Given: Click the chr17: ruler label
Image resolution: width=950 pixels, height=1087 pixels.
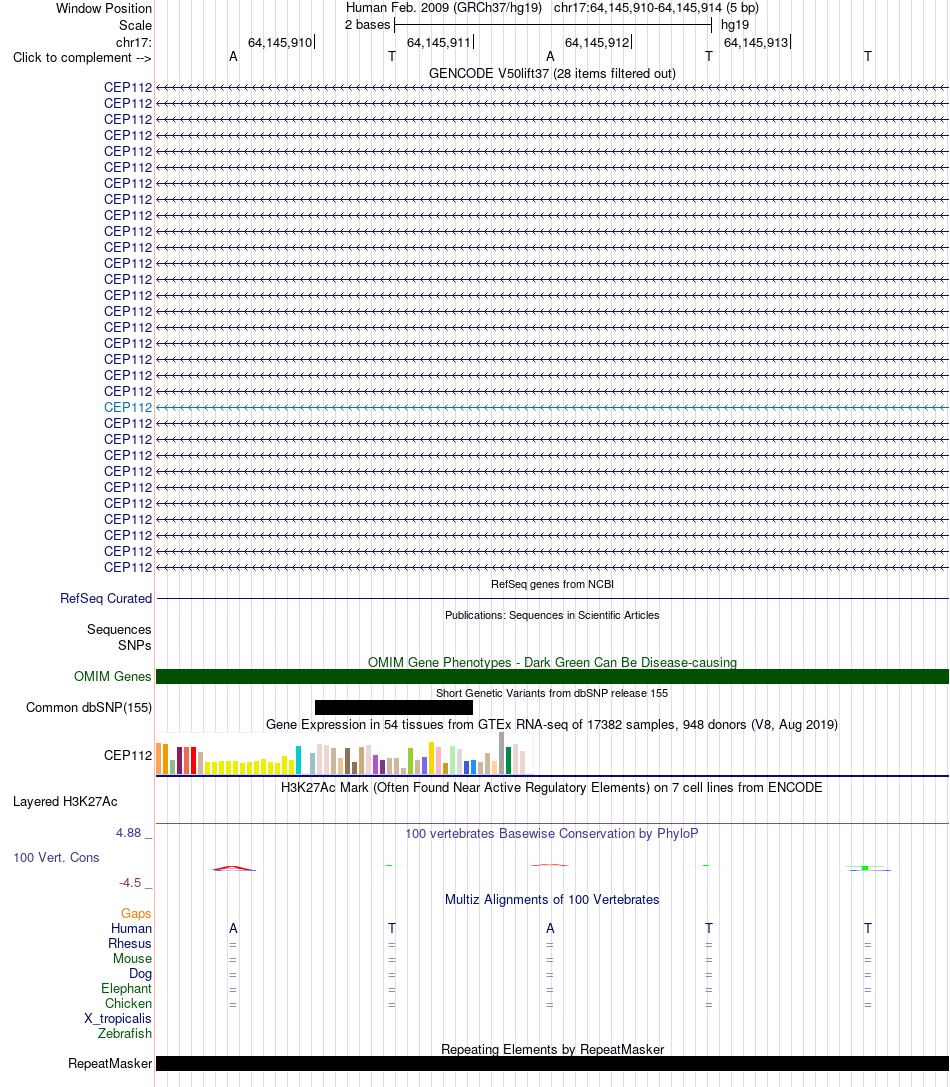Looking at the screenshot, I should coord(133,42).
